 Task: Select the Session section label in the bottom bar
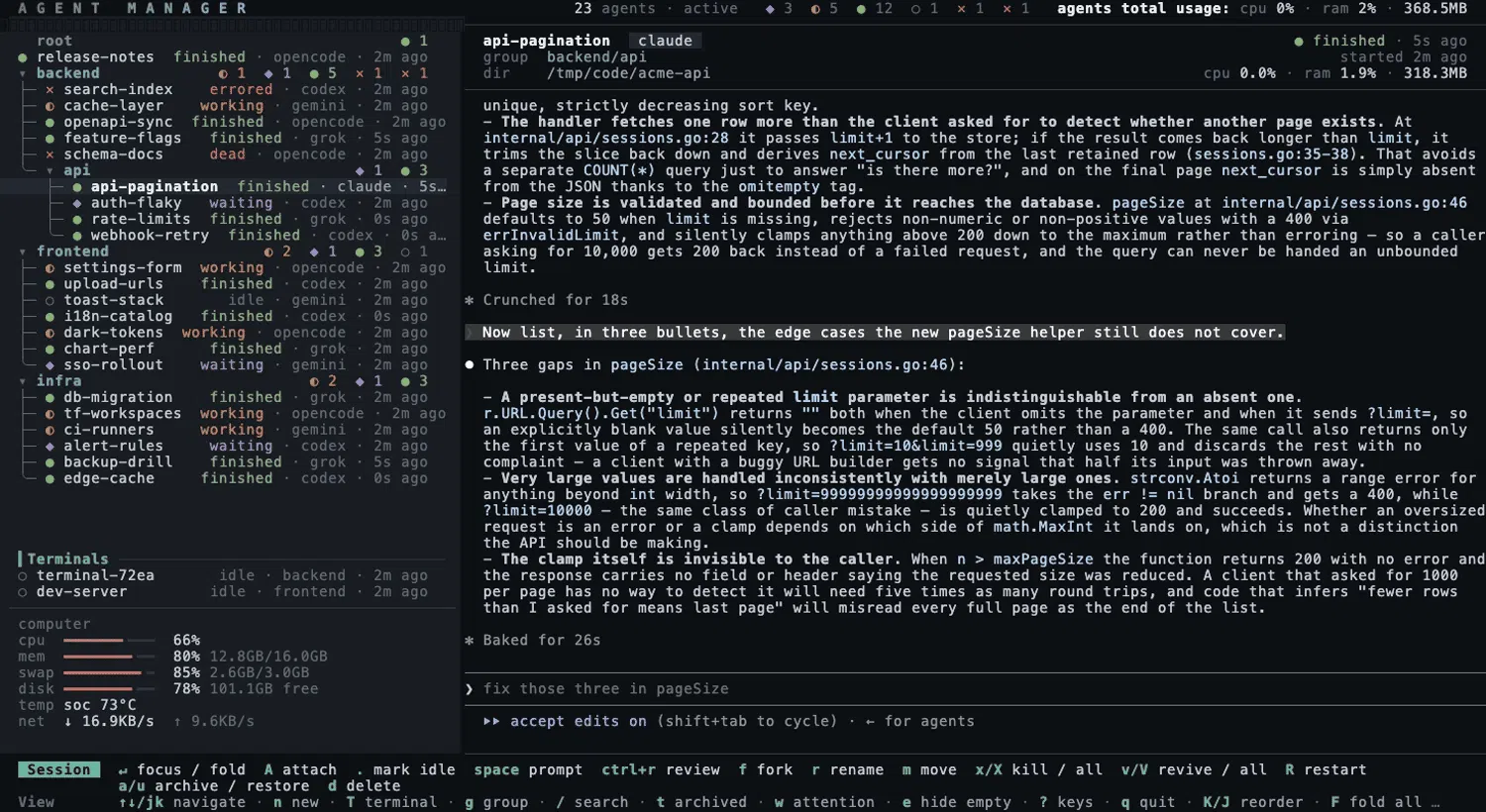pyautogui.click(x=58, y=769)
